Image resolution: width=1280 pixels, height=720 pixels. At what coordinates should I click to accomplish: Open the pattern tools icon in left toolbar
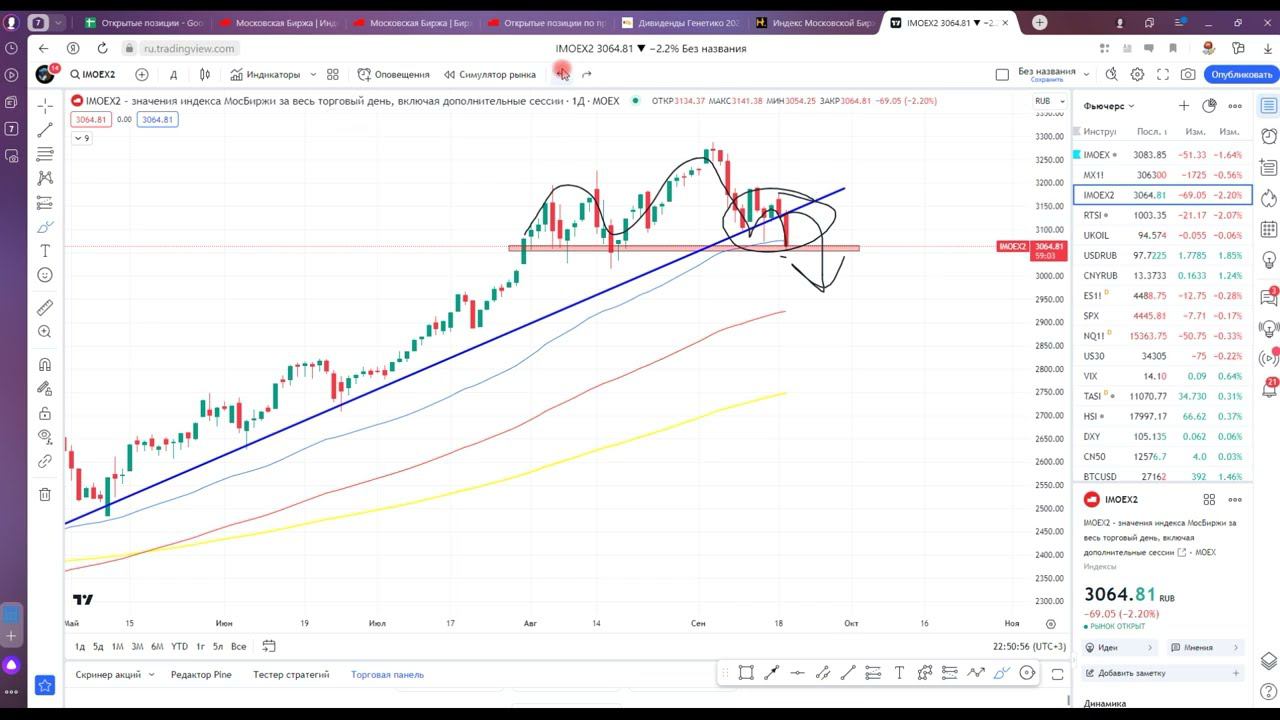pos(45,178)
